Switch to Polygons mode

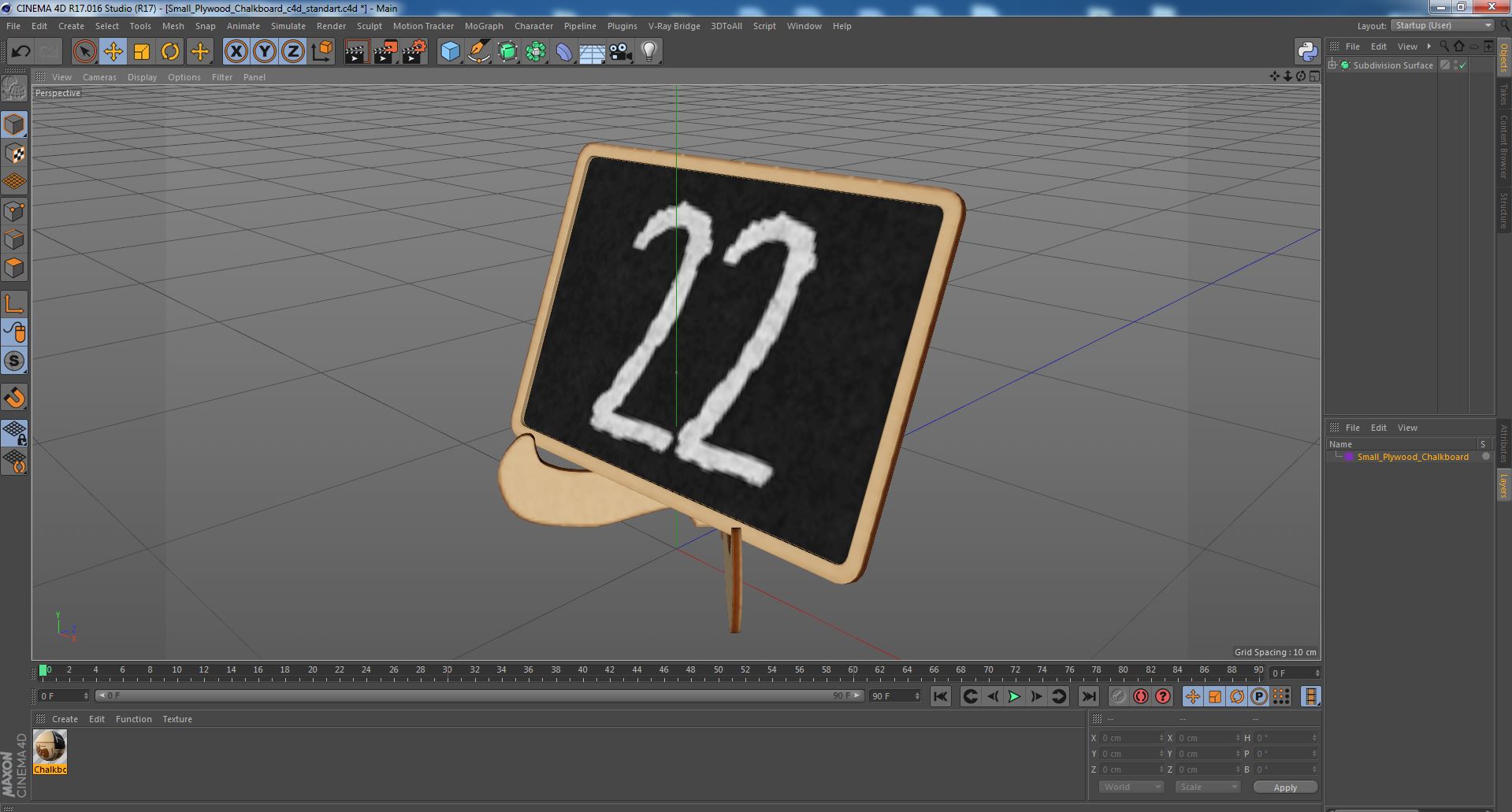pyautogui.click(x=14, y=268)
